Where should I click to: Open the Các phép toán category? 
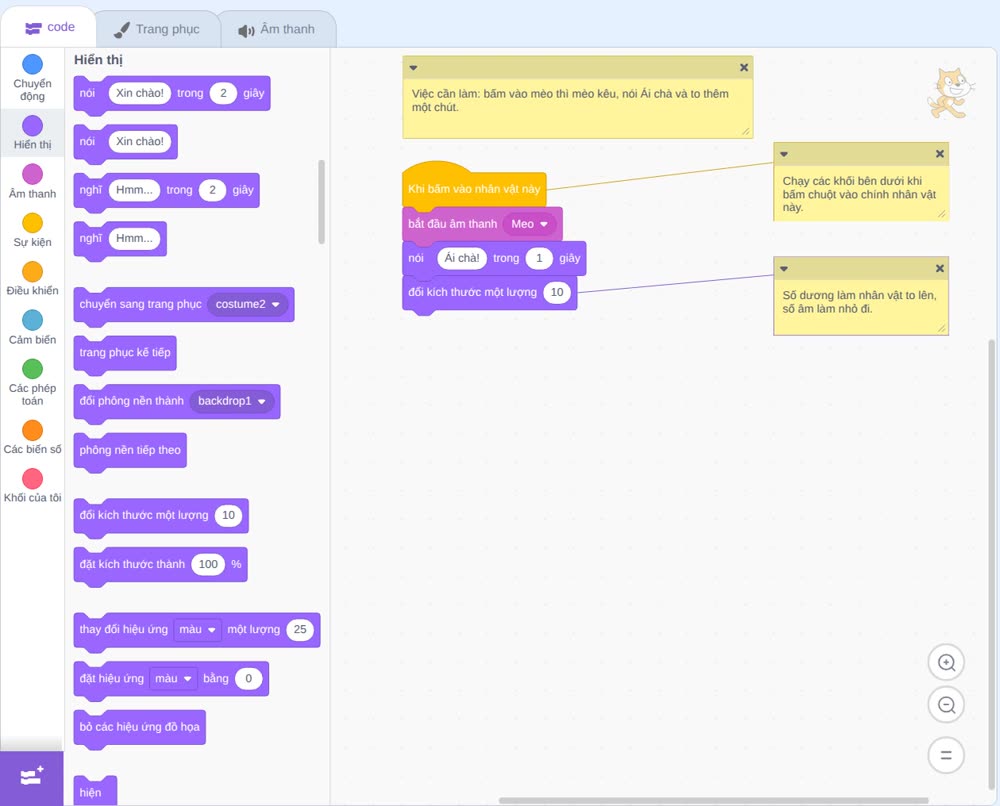[33, 383]
